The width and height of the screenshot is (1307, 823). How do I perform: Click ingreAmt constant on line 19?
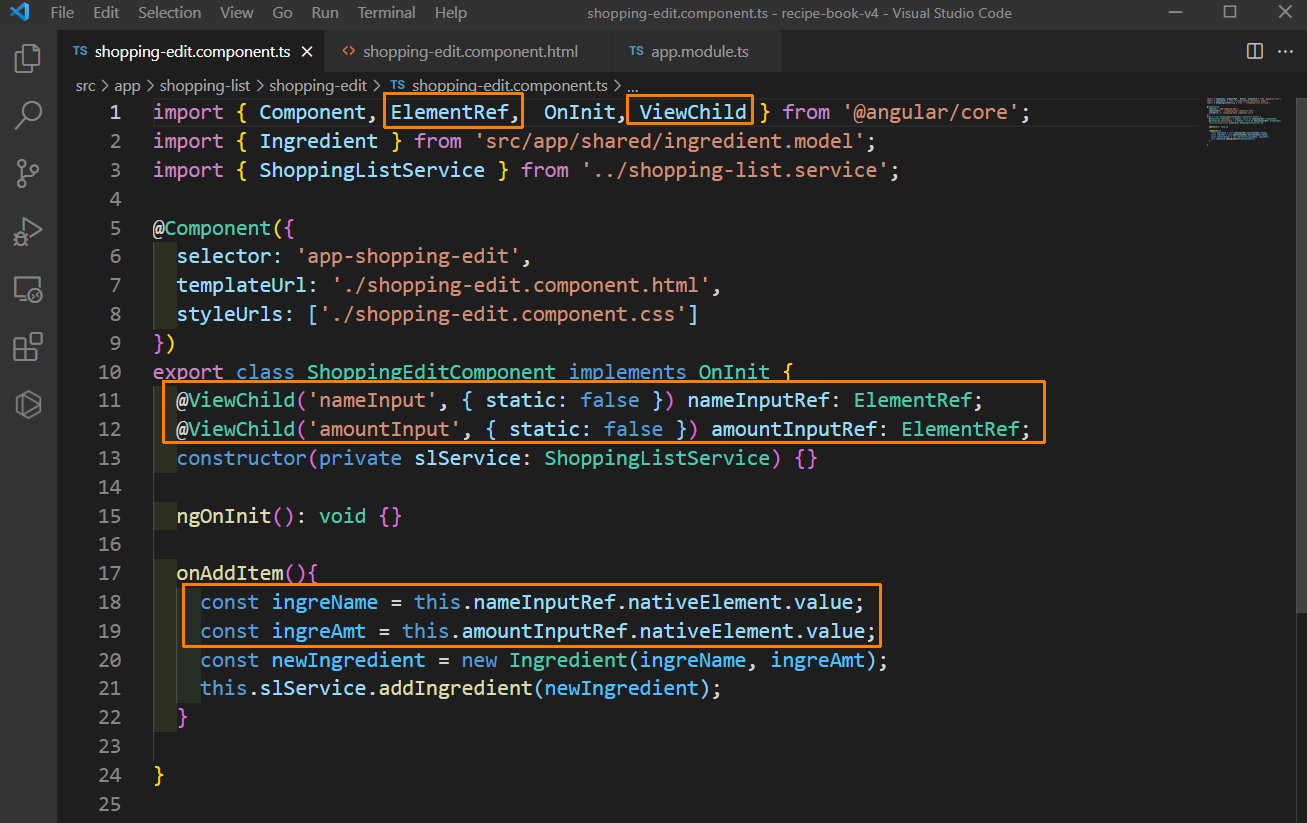pyautogui.click(x=319, y=631)
